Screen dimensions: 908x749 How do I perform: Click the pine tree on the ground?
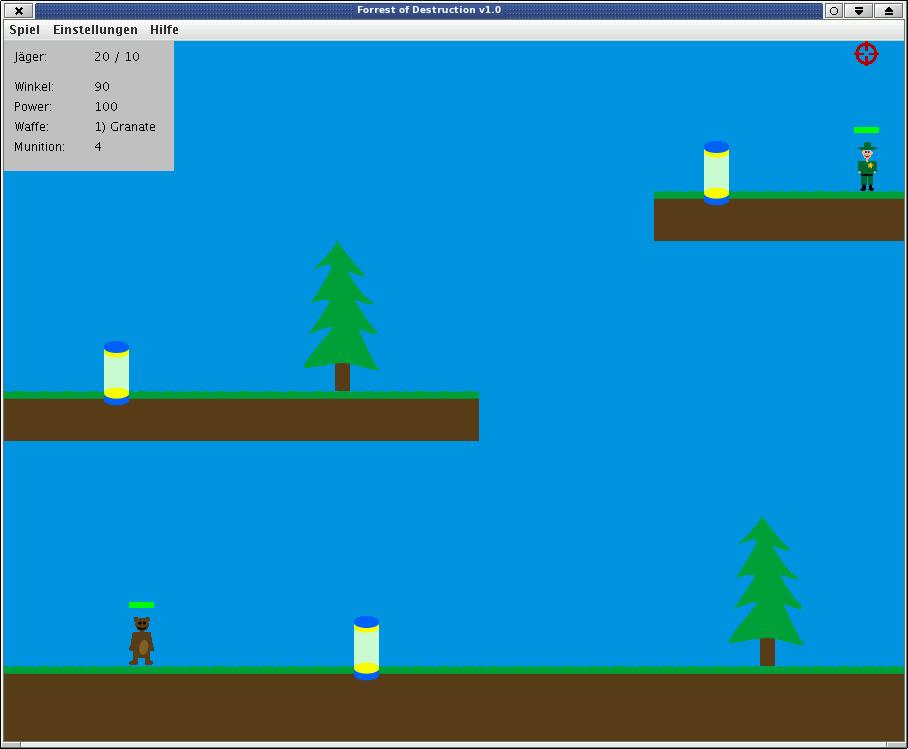pos(766,591)
